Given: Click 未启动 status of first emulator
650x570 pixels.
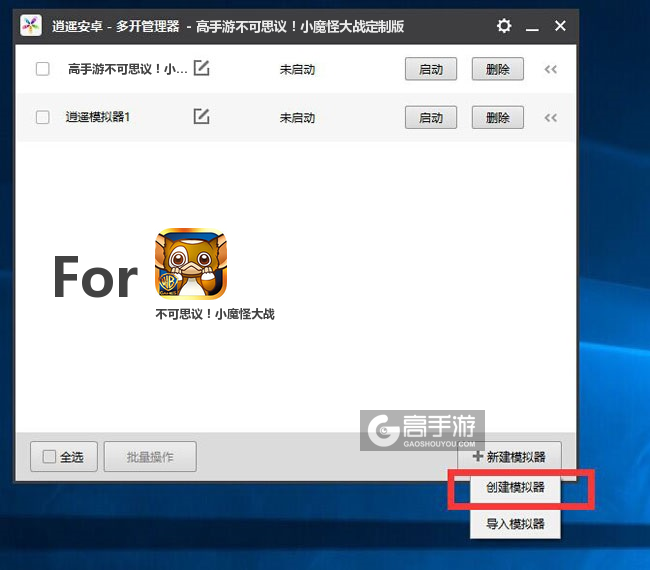Looking at the screenshot, I should tap(297, 69).
